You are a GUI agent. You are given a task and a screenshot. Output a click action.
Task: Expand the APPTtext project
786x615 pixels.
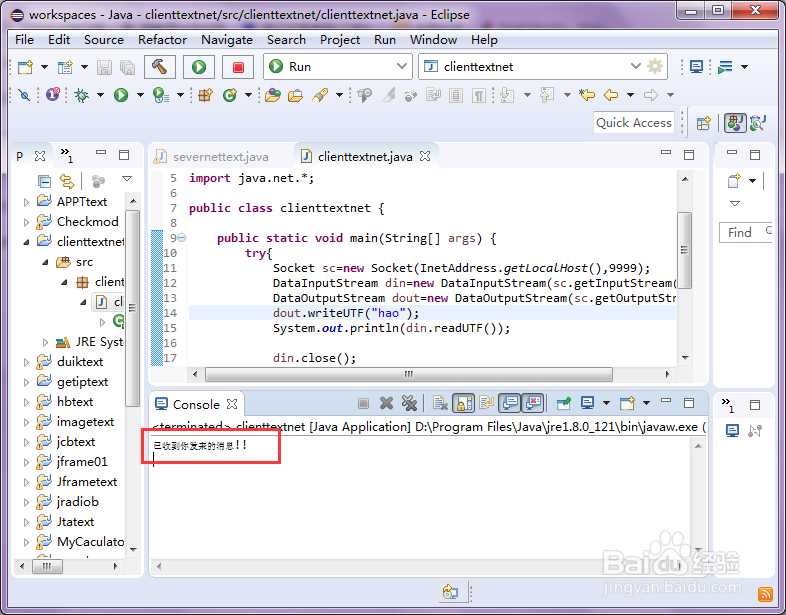coord(26,202)
